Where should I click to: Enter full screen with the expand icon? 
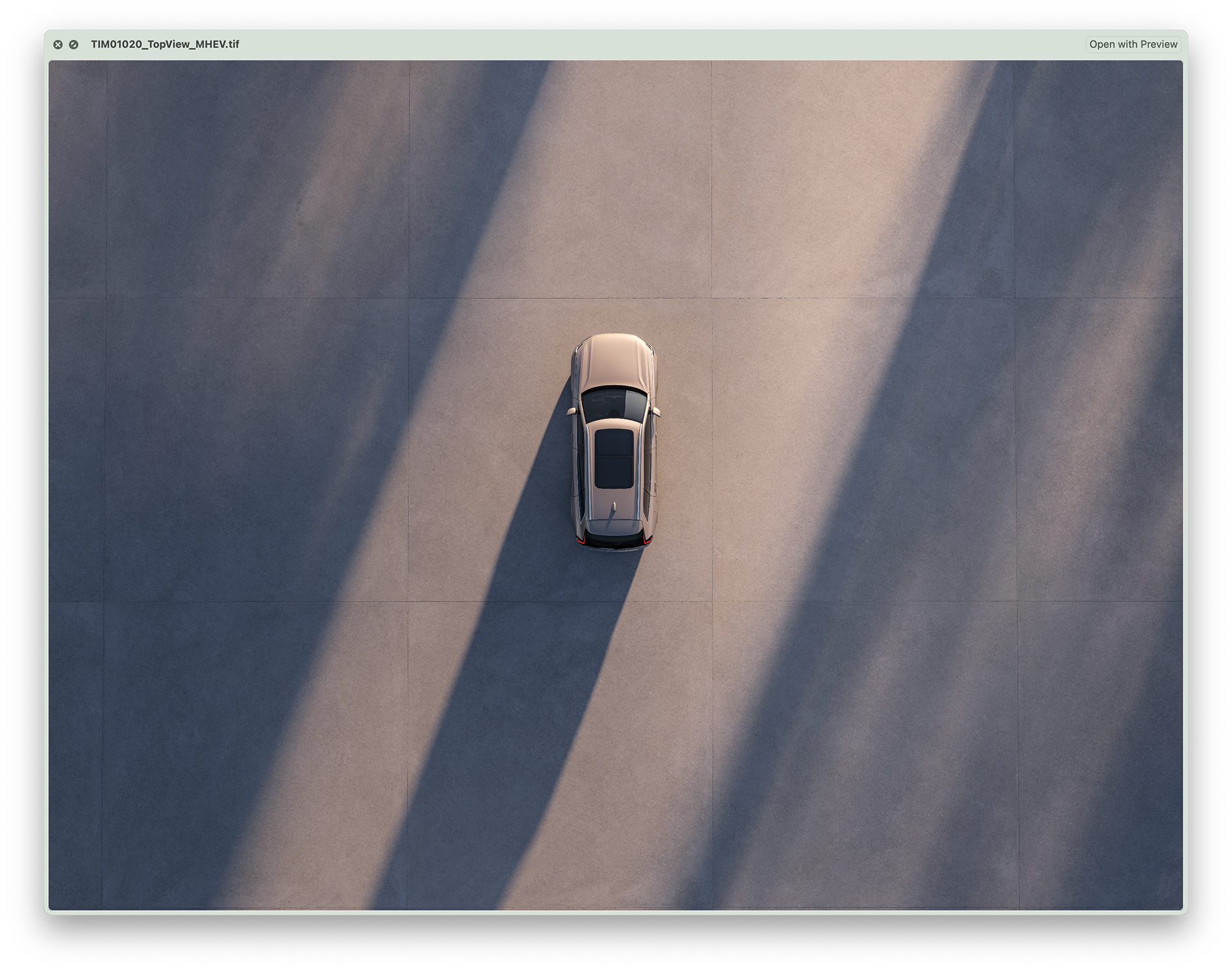(74, 44)
